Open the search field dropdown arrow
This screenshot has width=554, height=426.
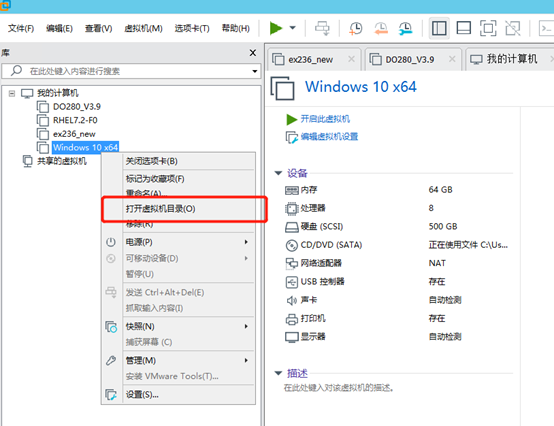pyautogui.click(x=254, y=71)
